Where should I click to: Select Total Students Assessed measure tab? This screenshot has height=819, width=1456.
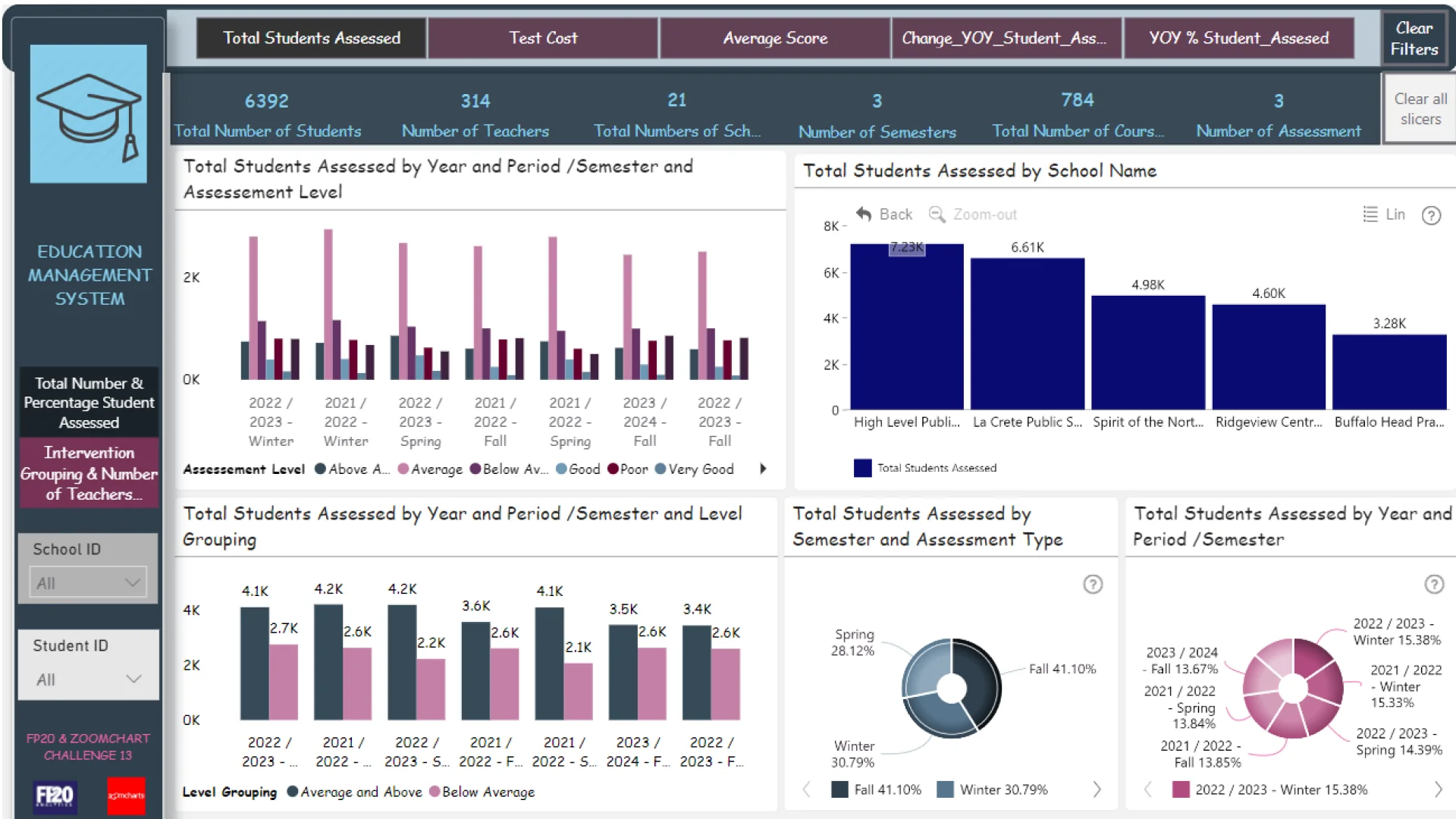pos(311,38)
